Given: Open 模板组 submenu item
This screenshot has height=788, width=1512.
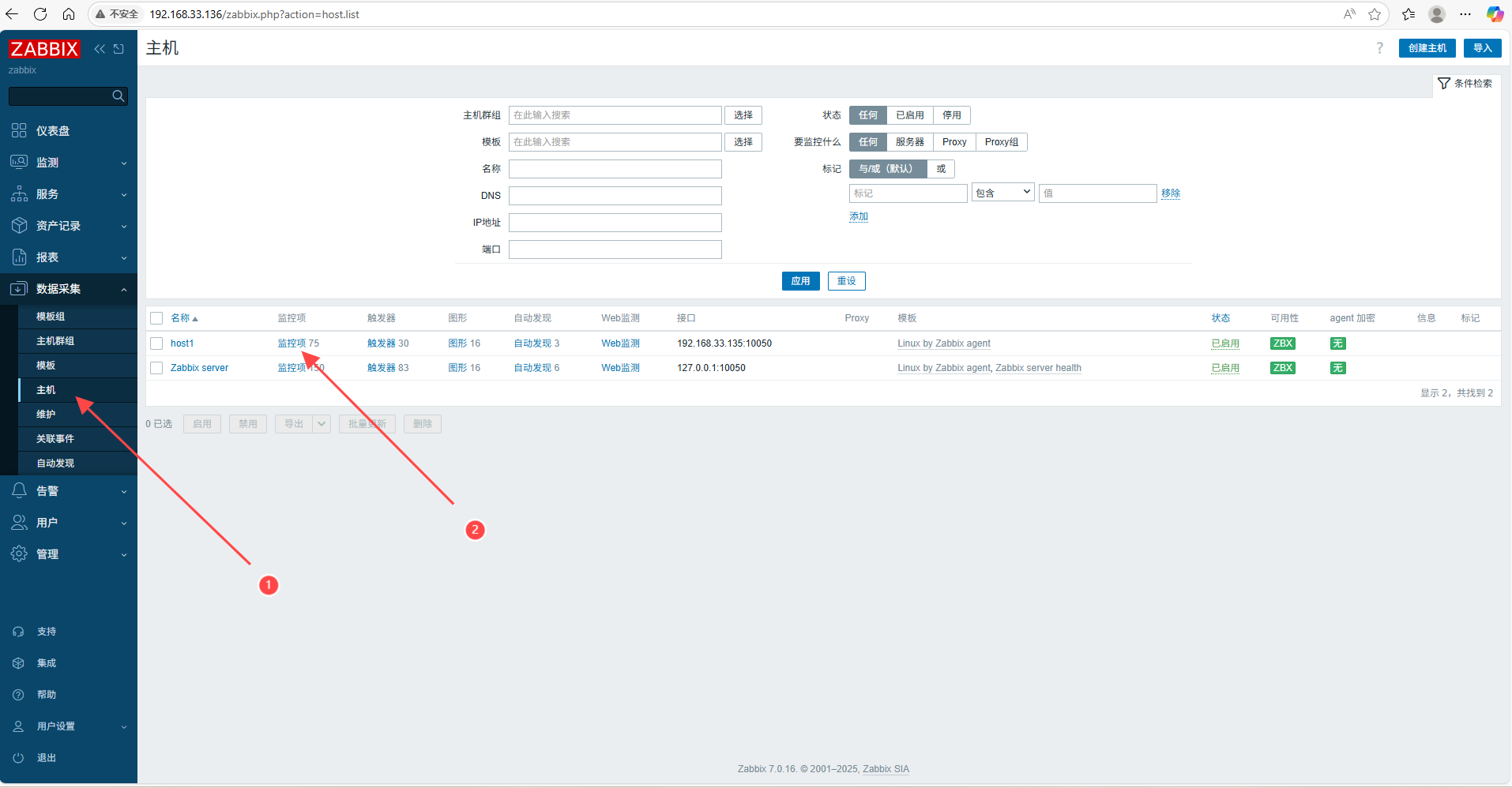Looking at the screenshot, I should coord(77,317).
